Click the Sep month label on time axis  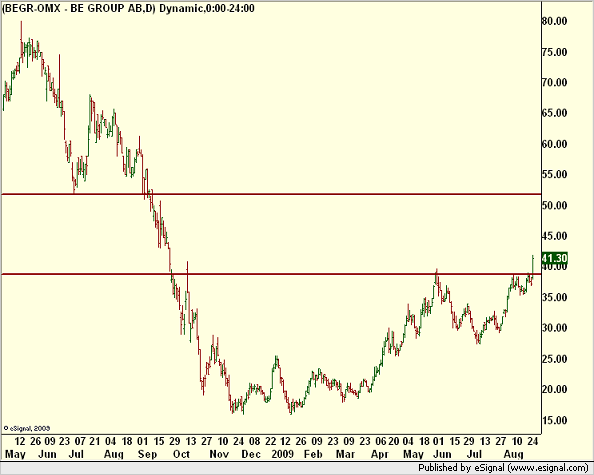tap(147, 454)
